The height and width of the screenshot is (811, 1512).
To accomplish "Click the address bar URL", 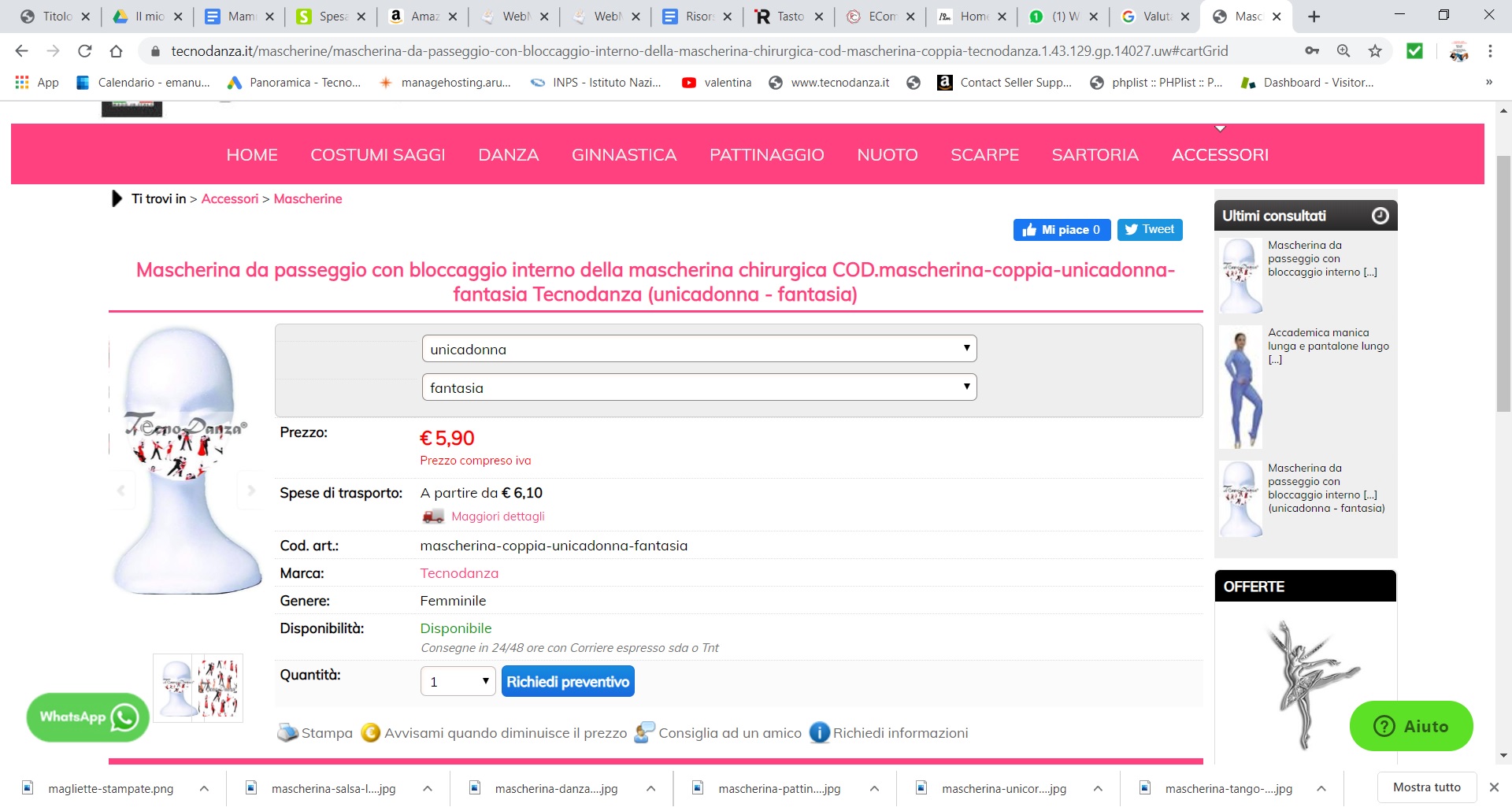I will 699,51.
